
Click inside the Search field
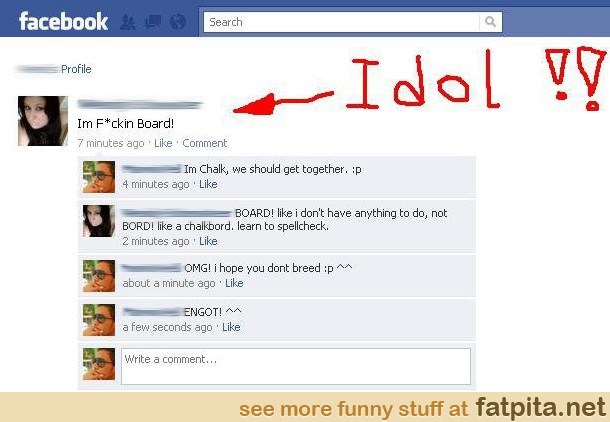[342, 22]
